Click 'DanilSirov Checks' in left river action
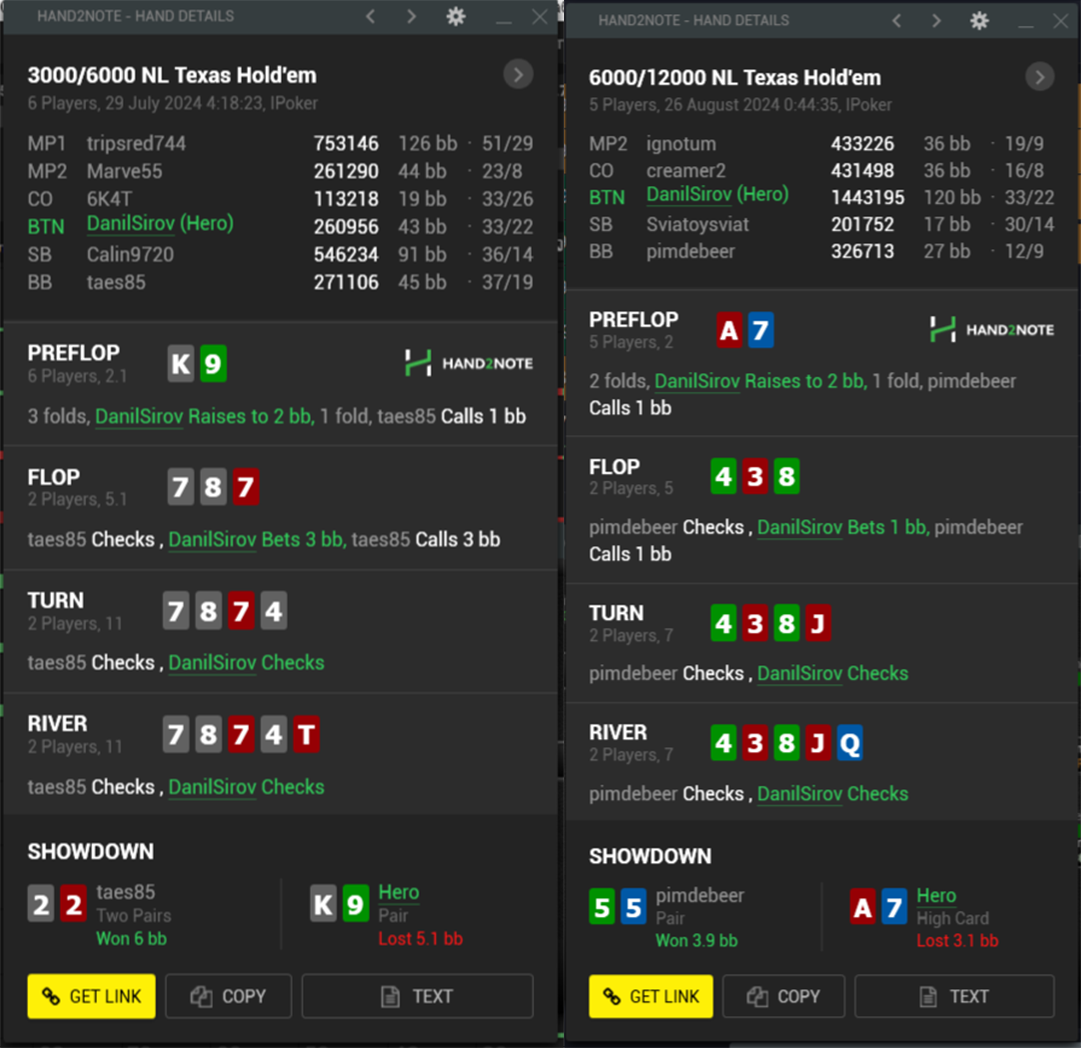The image size is (1081, 1050). [x=246, y=787]
